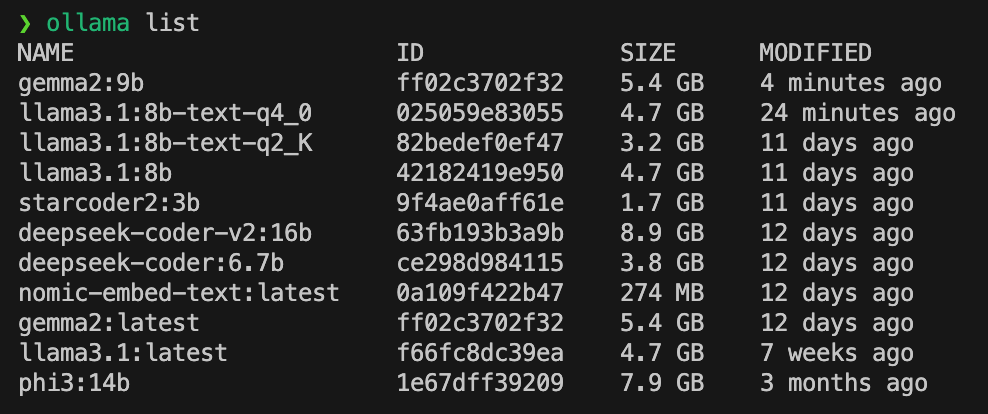
Task: Click the MODIFIED column header
Action: [815, 53]
